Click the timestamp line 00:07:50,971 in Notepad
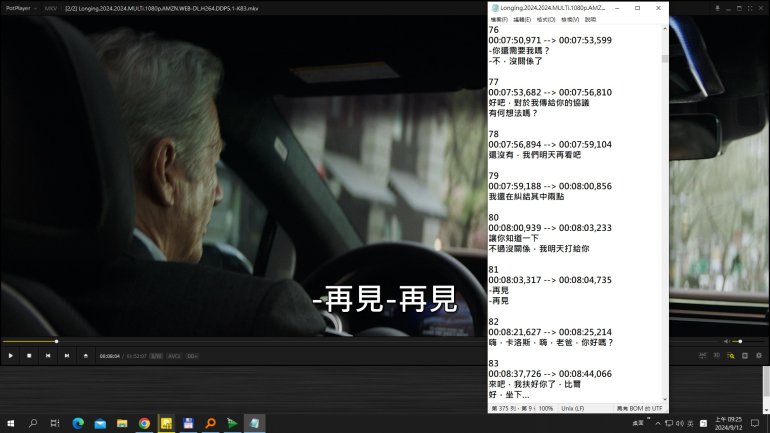770x433 pixels. coord(550,40)
